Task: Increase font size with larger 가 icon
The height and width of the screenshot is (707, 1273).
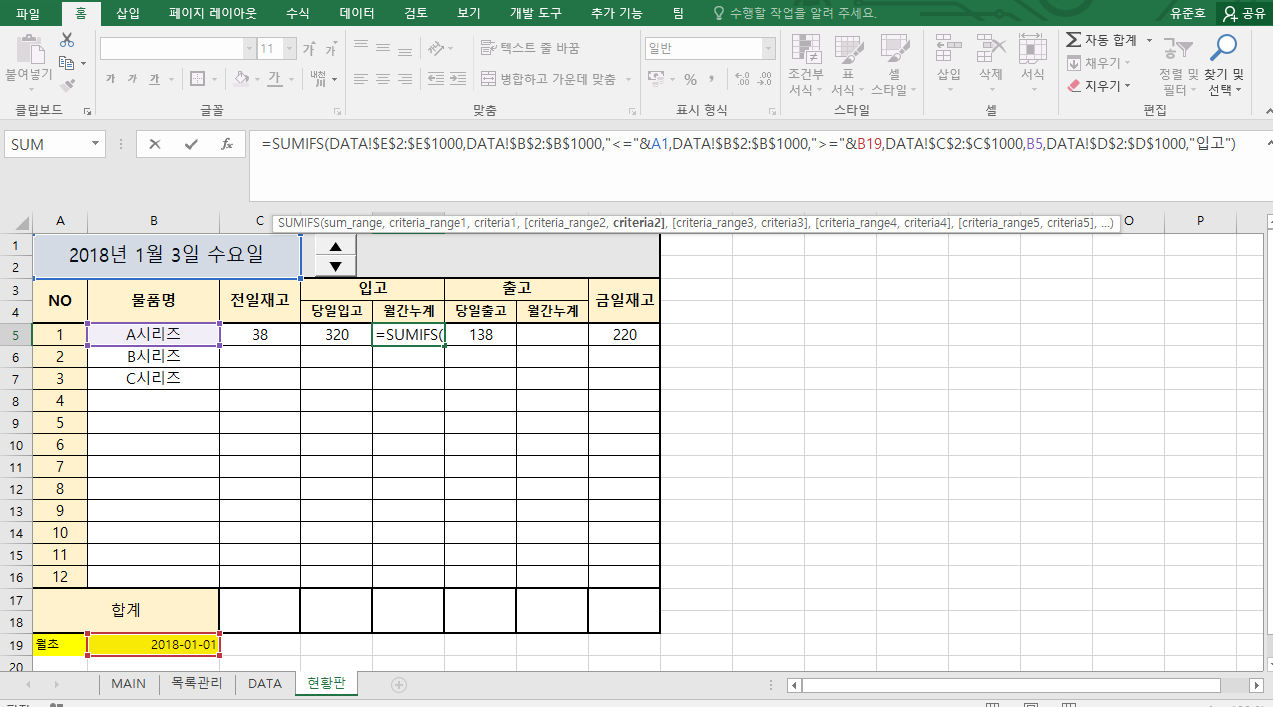Action: 309,49
